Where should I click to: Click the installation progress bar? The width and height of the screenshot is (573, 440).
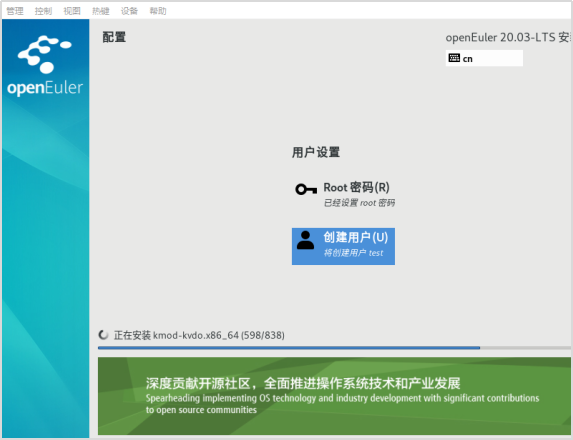(334, 348)
